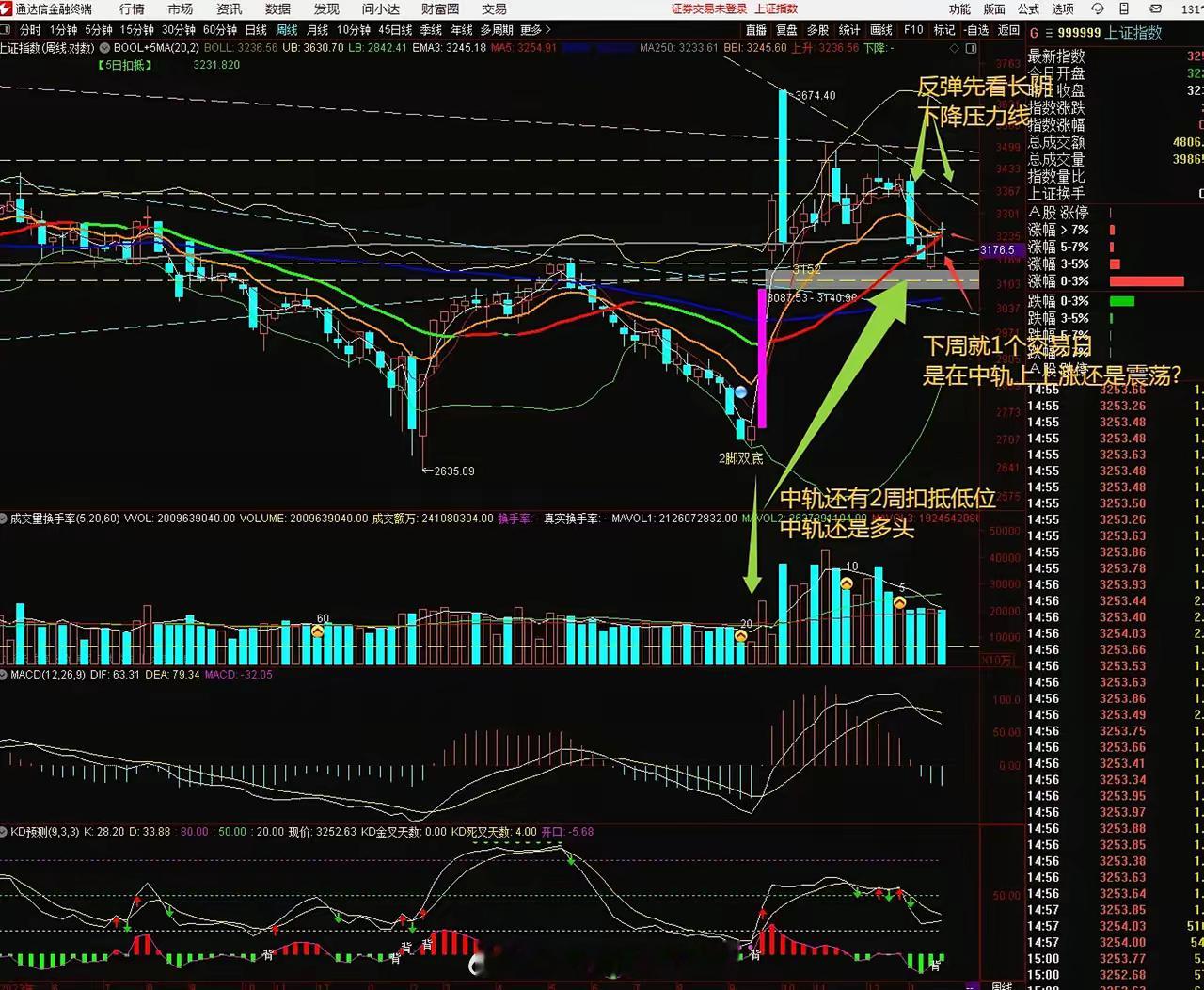Open F10 company info
The width and height of the screenshot is (1204, 990).
[913, 30]
